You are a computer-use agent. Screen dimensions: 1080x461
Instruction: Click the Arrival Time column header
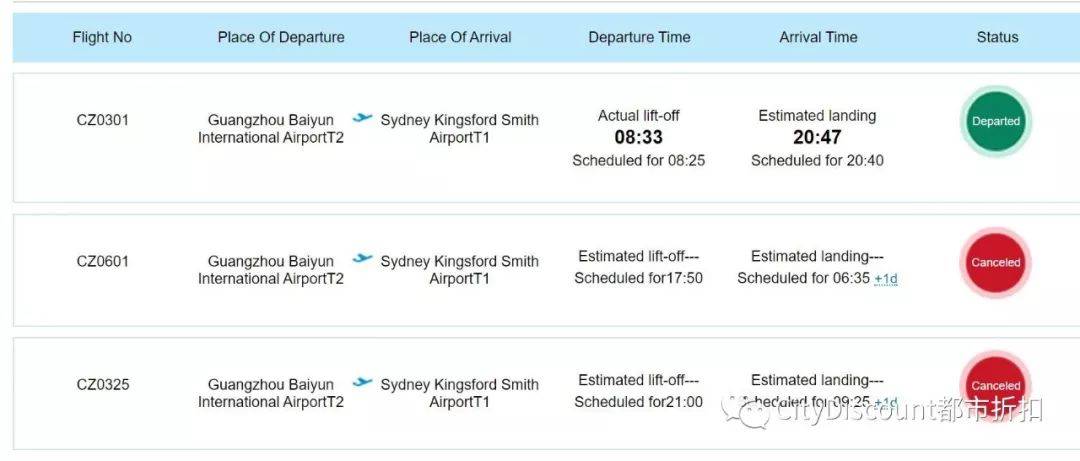818,37
